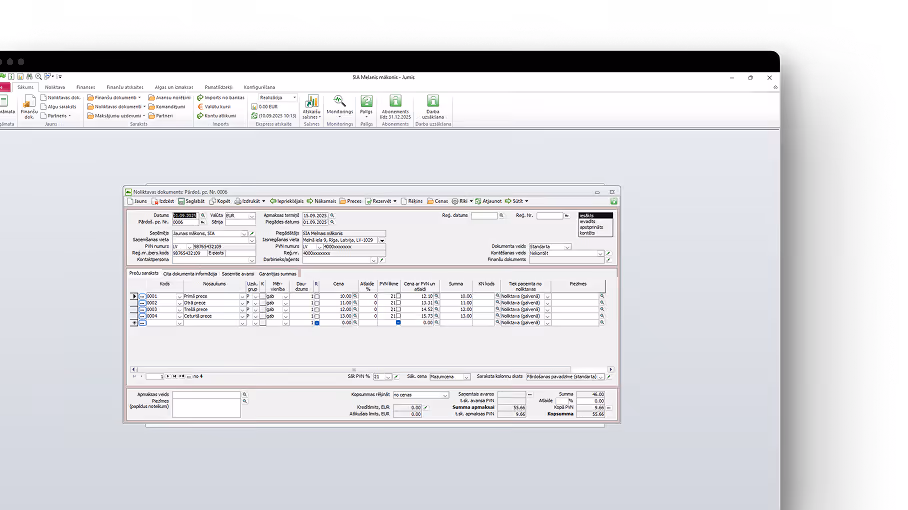Image resolution: width=908 pixels, height=510 pixels.
Task: Open Valūtu kursi
Action: pos(214,107)
